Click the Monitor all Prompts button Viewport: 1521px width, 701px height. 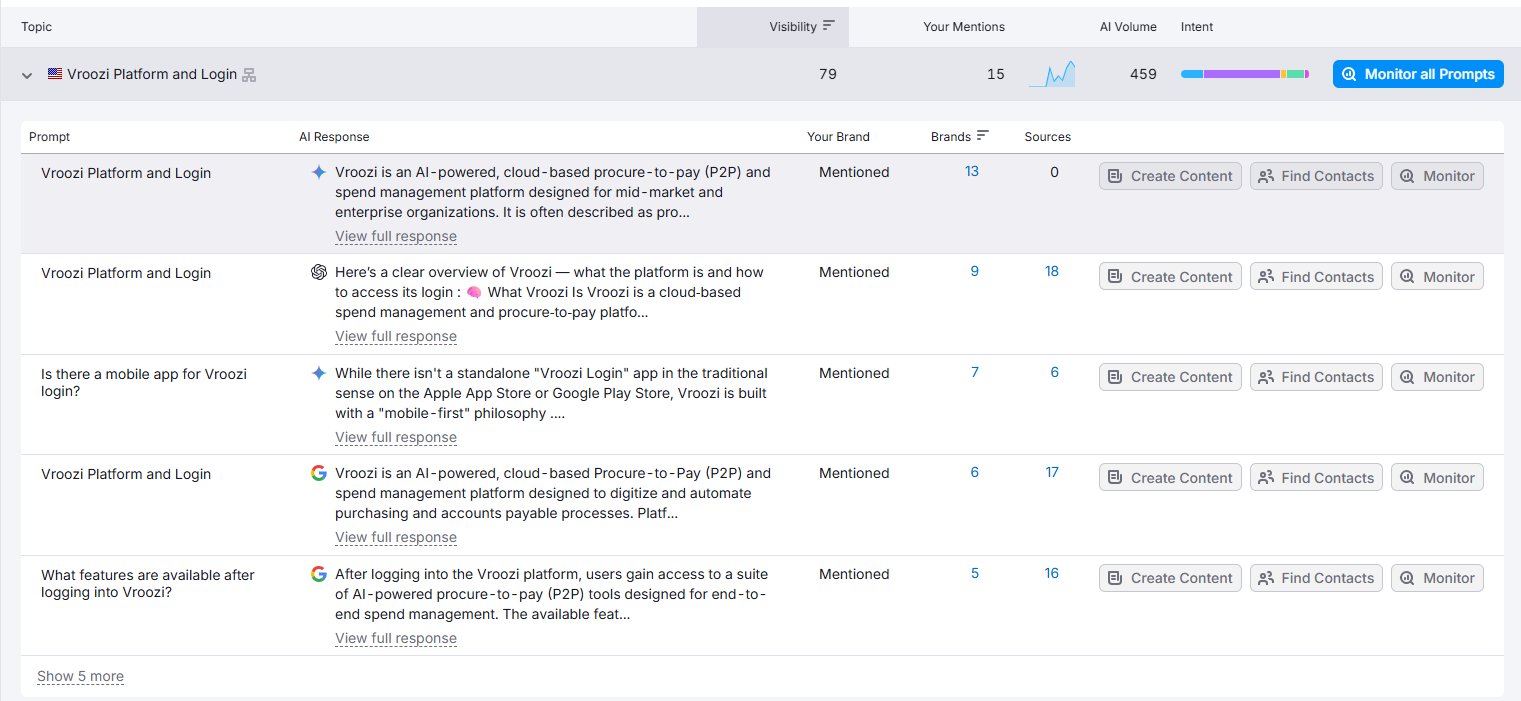tap(1418, 74)
